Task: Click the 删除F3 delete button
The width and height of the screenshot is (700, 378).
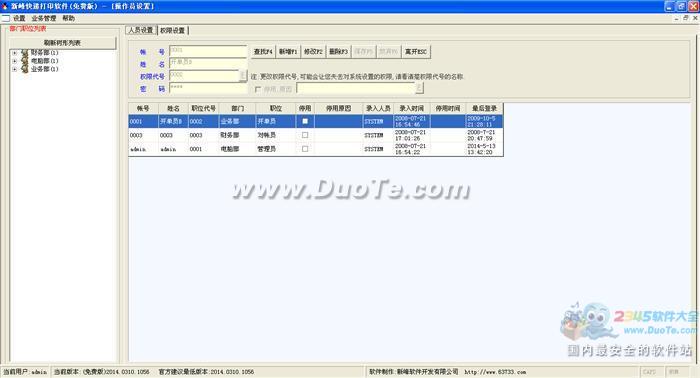Action: tap(338, 52)
